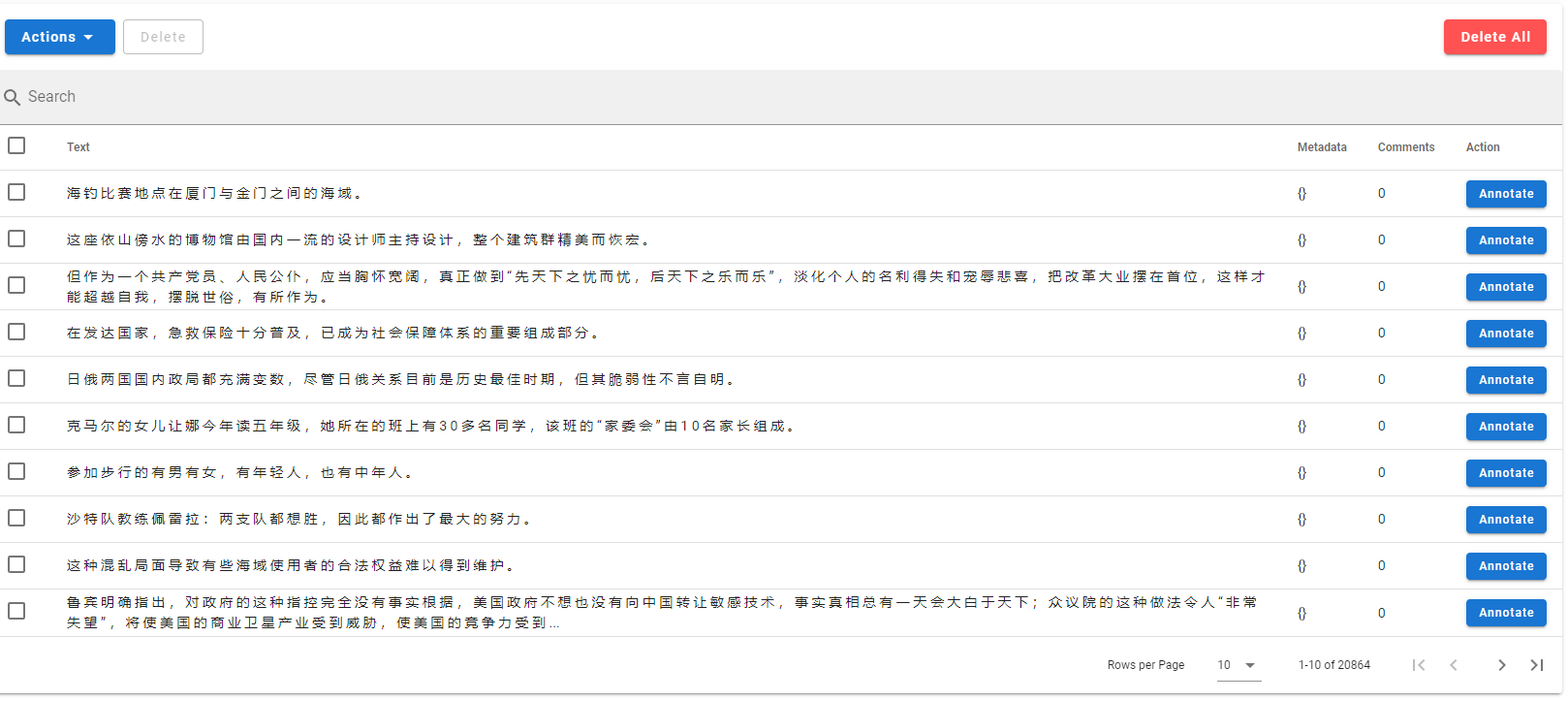Image resolution: width=1568 pixels, height=701 pixels.
Task: Click the red Delete All button
Action: click(x=1495, y=37)
